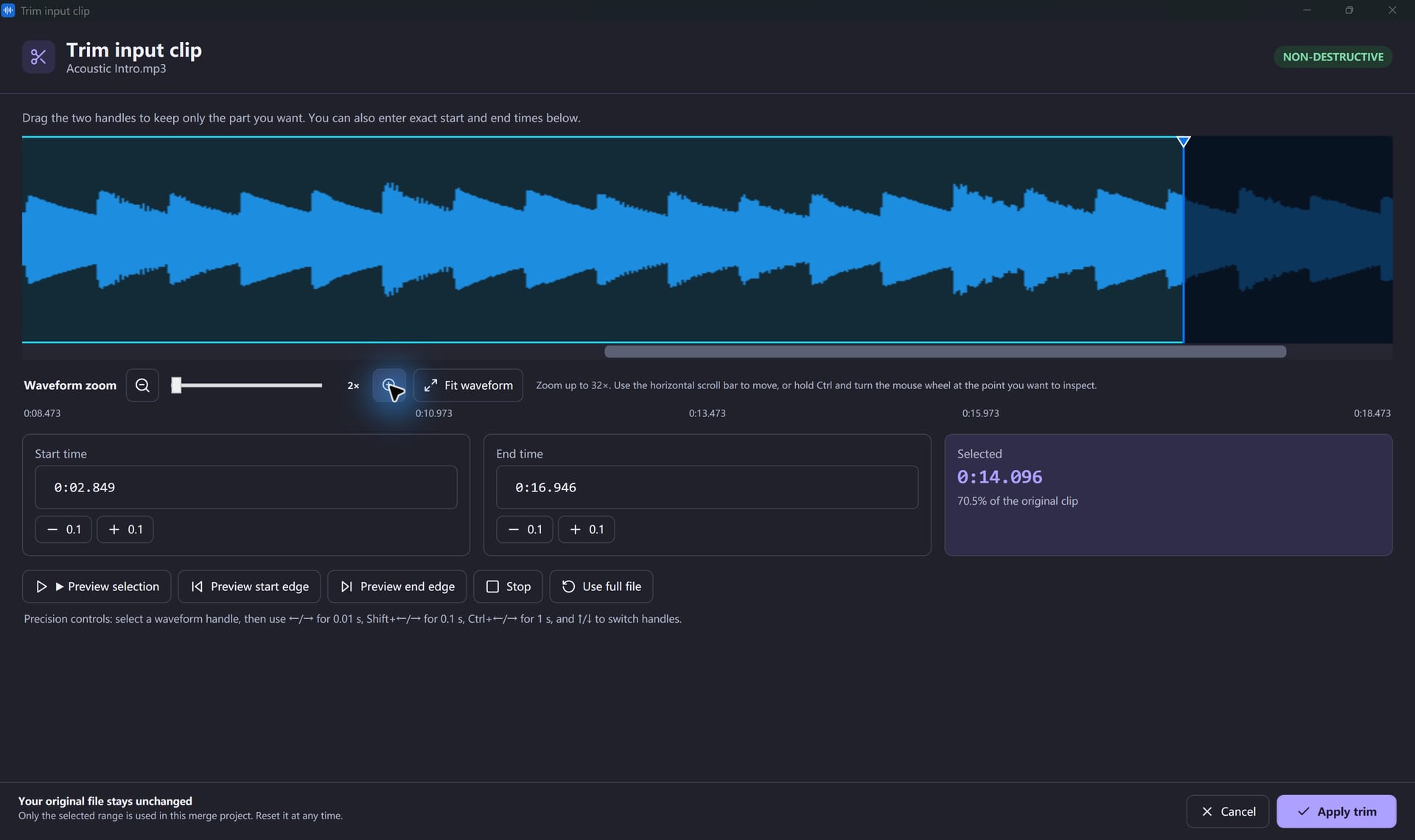Click the Fit waveform button
1415x840 pixels.
click(468, 385)
